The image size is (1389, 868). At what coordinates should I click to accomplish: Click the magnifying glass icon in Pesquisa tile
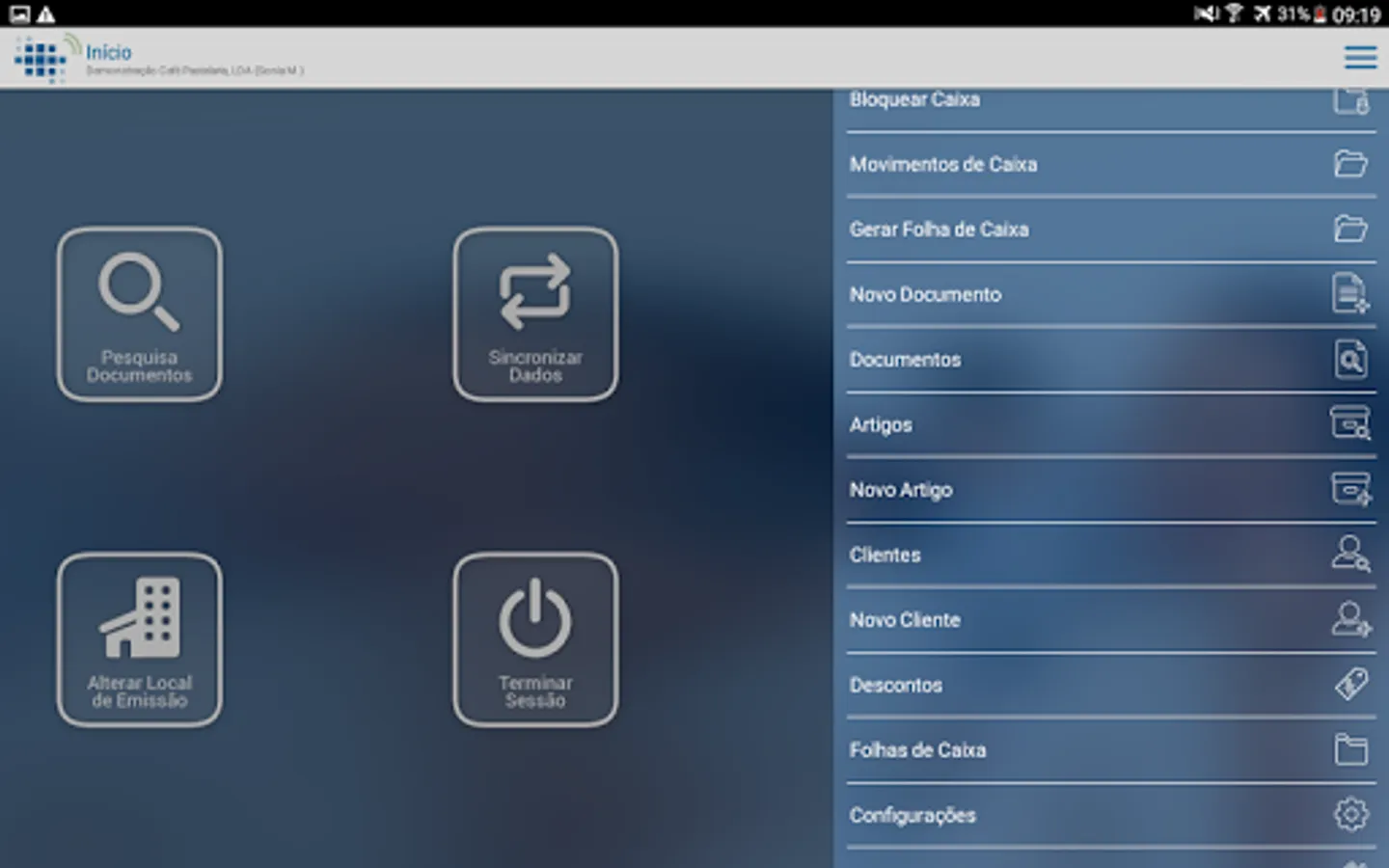coord(139,291)
